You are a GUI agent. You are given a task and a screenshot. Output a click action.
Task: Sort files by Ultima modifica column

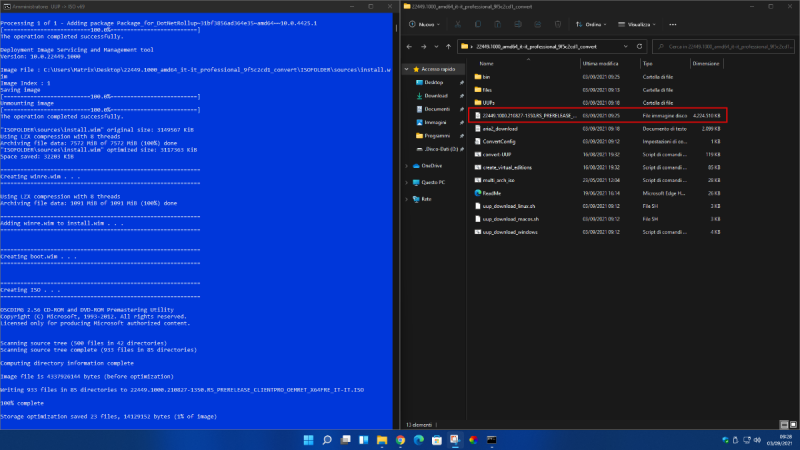(597, 63)
